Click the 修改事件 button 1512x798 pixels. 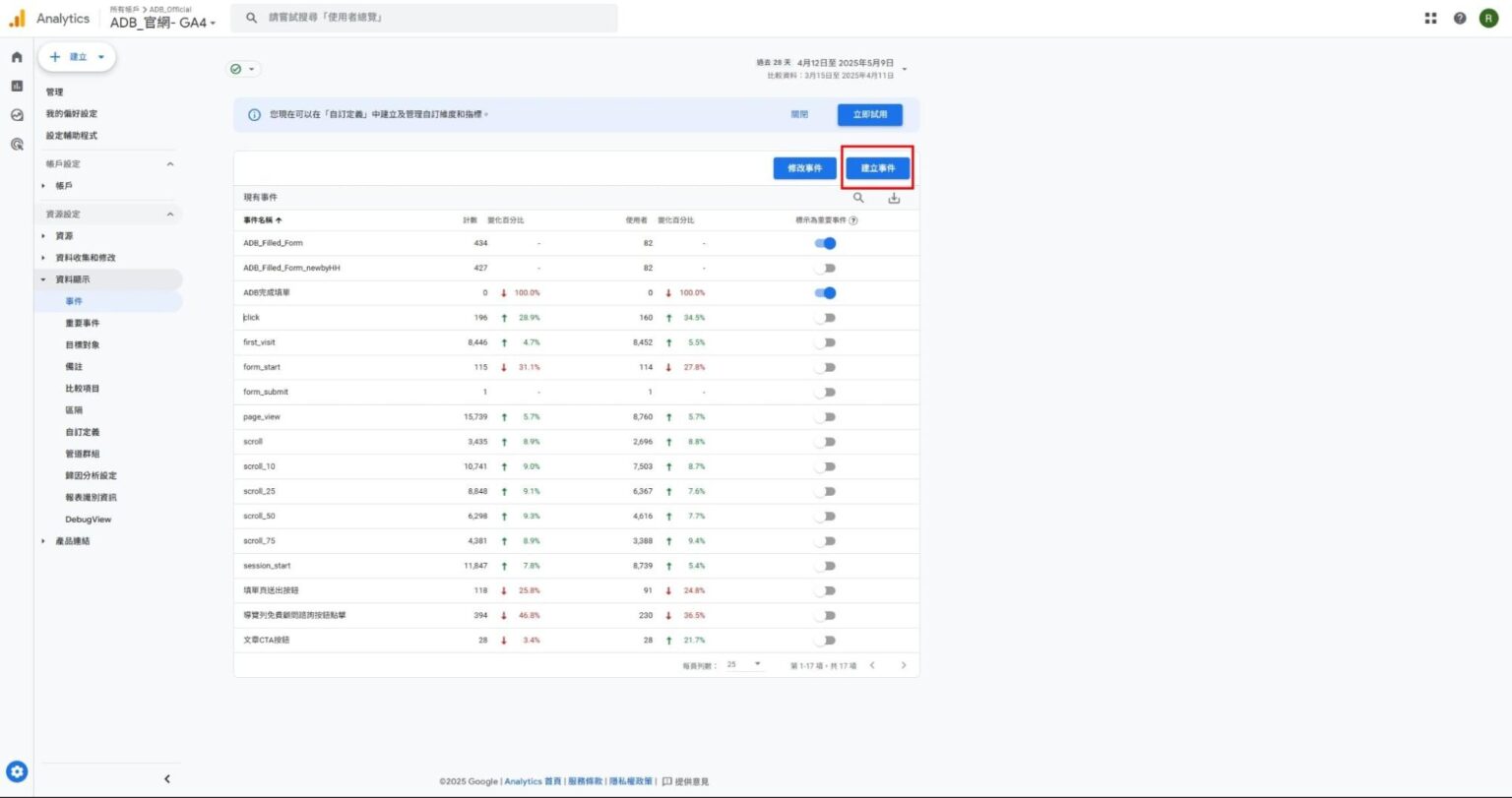click(x=804, y=168)
